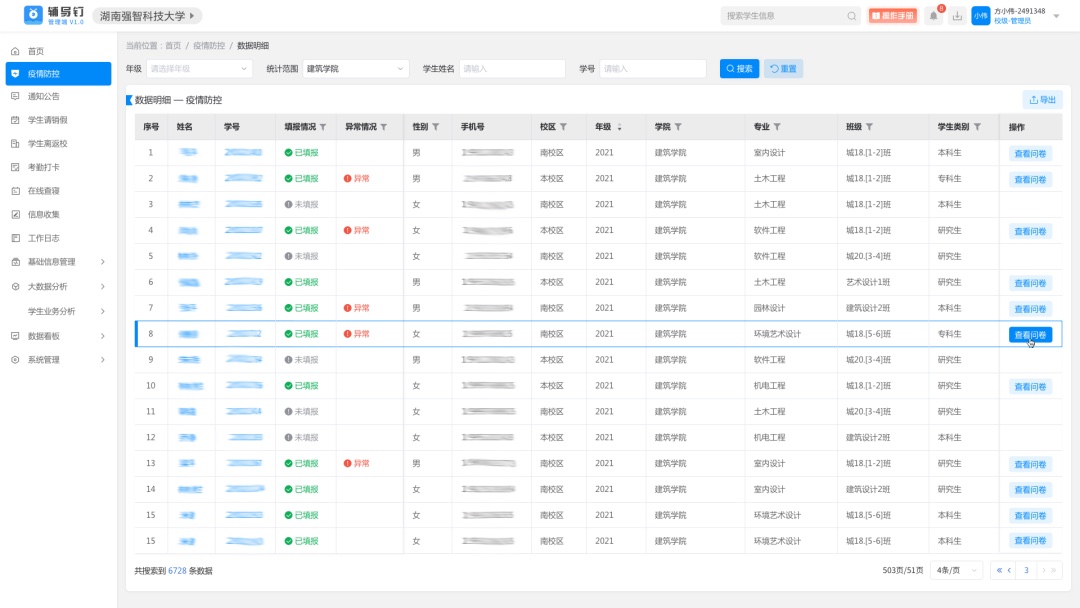Click the filter icon on 填报情况 column
This screenshot has width=1080, height=608.
323,127
